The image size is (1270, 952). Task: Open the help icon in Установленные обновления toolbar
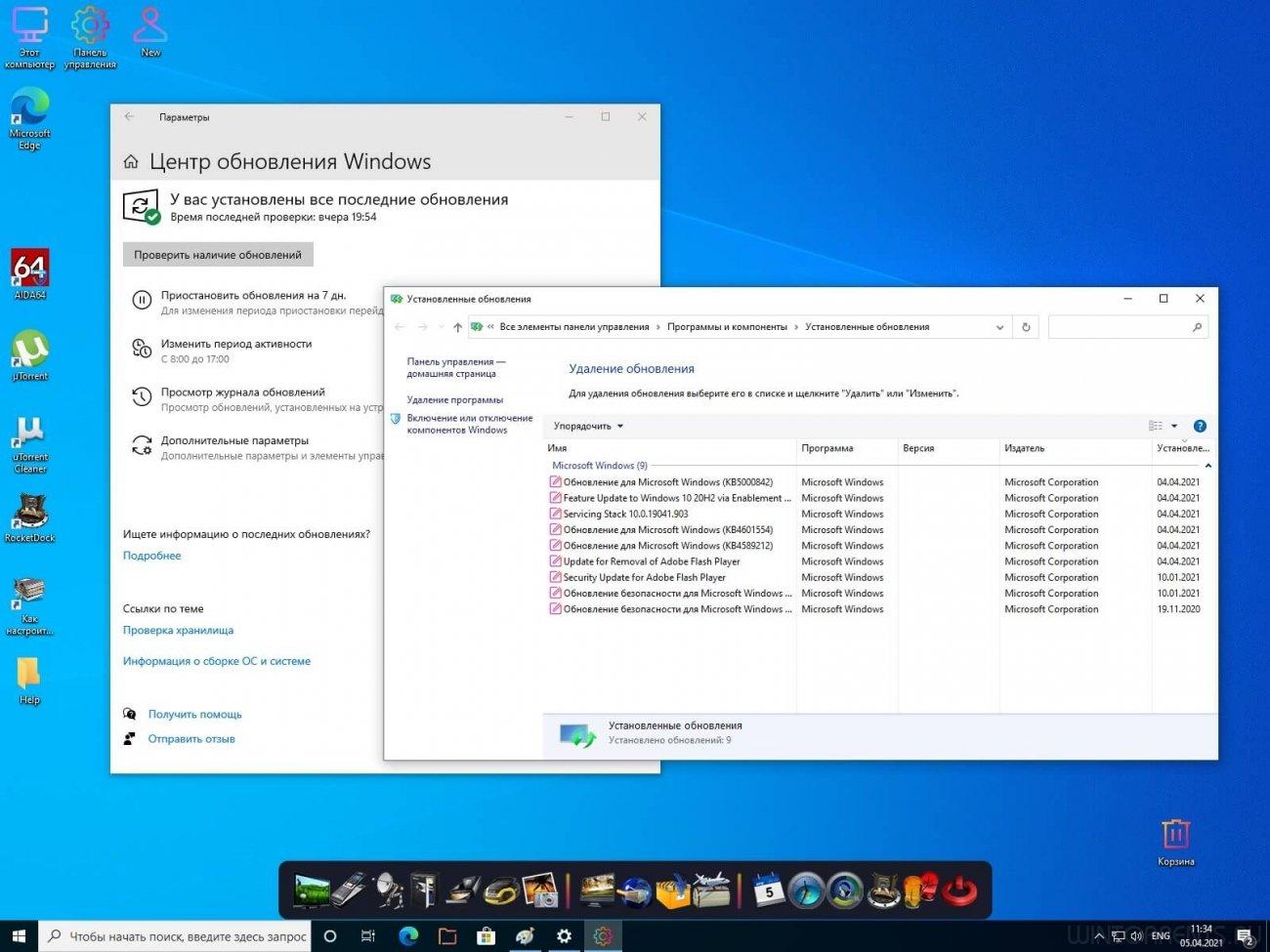tap(1200, 426)
